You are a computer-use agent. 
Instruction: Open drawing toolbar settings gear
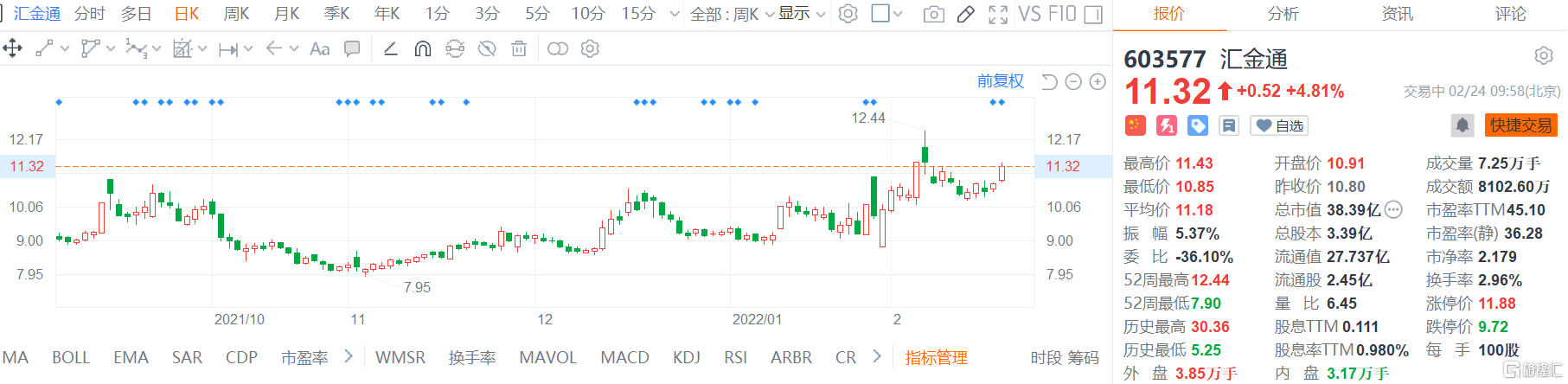pos(590,48)
